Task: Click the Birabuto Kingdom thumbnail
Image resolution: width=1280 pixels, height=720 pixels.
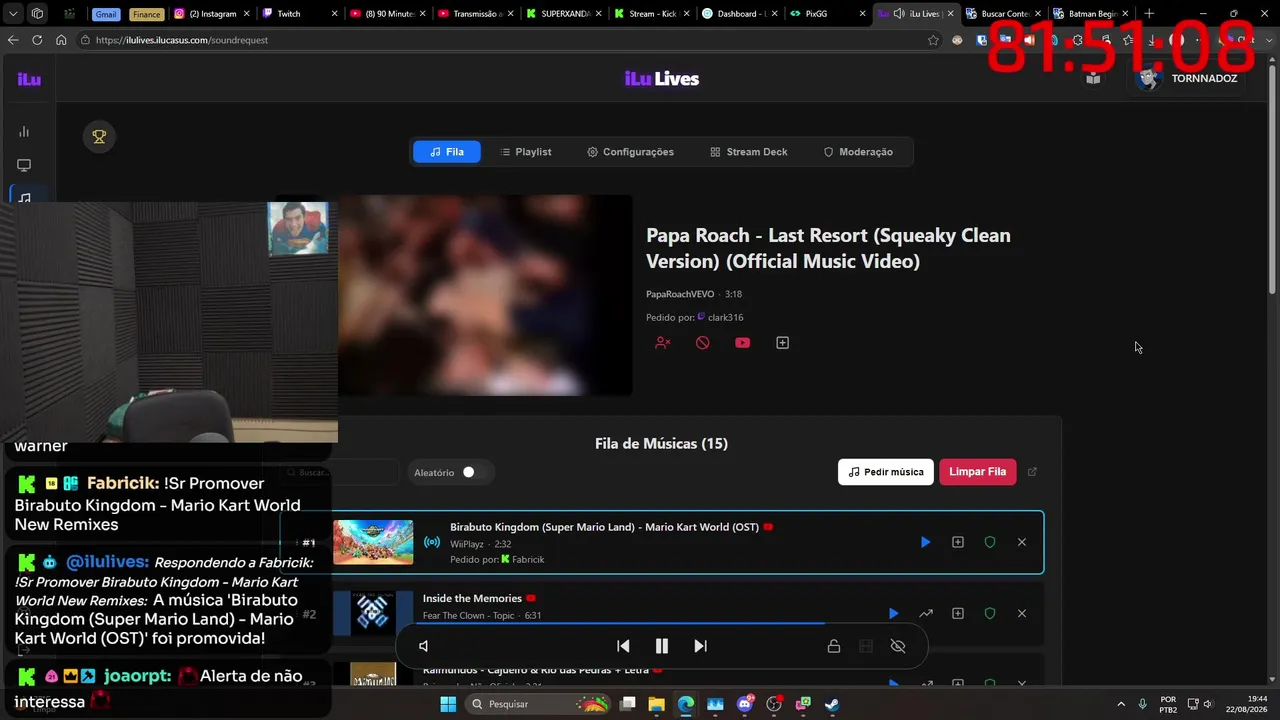Action: [x=373, y=542]
